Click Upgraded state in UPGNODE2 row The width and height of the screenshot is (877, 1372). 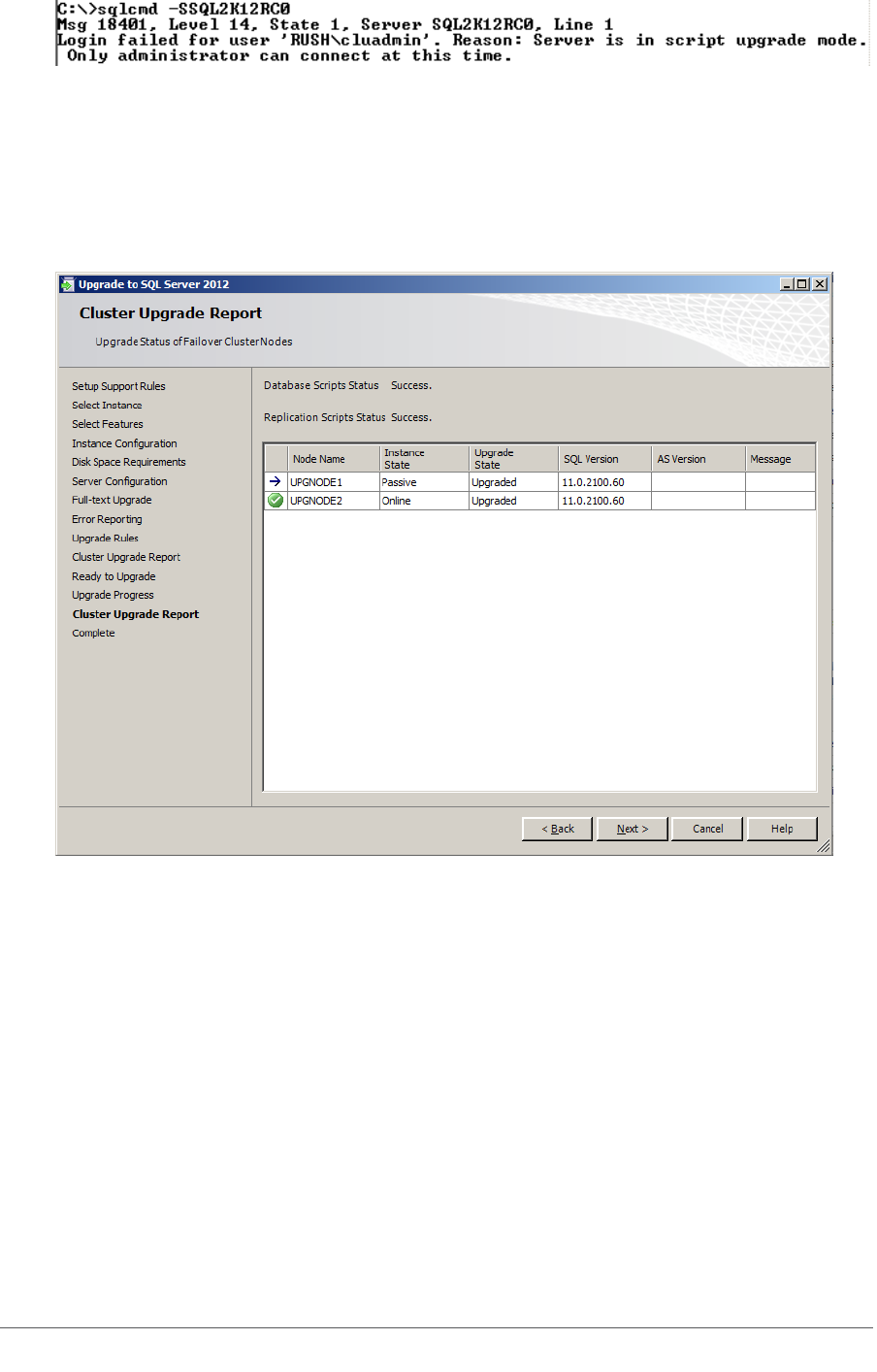tap(514, 501)
